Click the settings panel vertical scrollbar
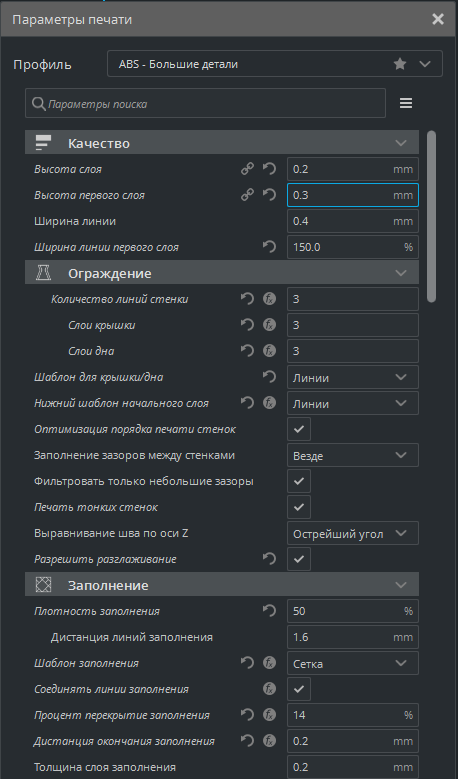This screenshot has height=779, width=458. click(432, 216)
